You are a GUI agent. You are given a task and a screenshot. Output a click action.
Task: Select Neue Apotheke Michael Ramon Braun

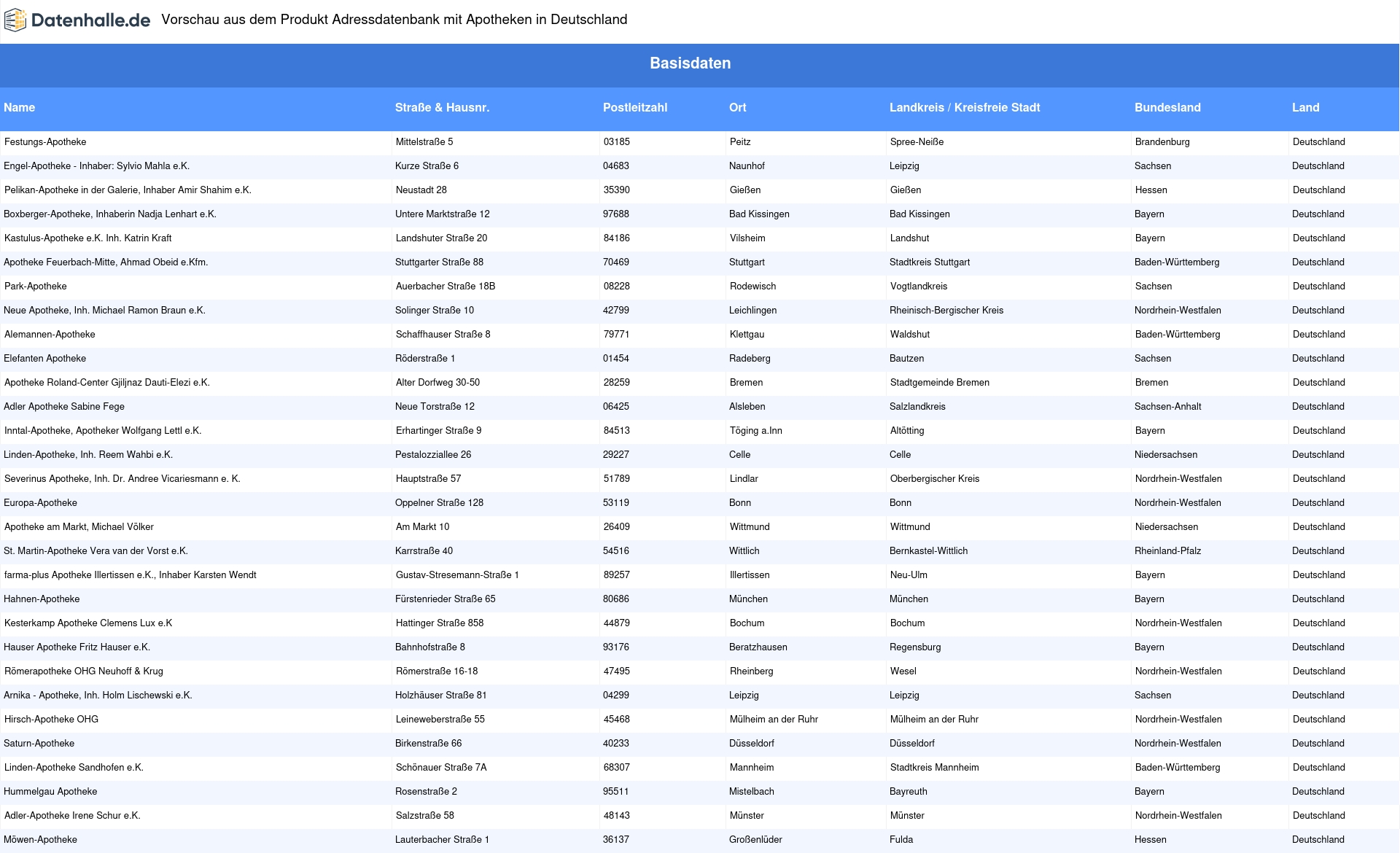pyautogui.click(x=104, y=311)
